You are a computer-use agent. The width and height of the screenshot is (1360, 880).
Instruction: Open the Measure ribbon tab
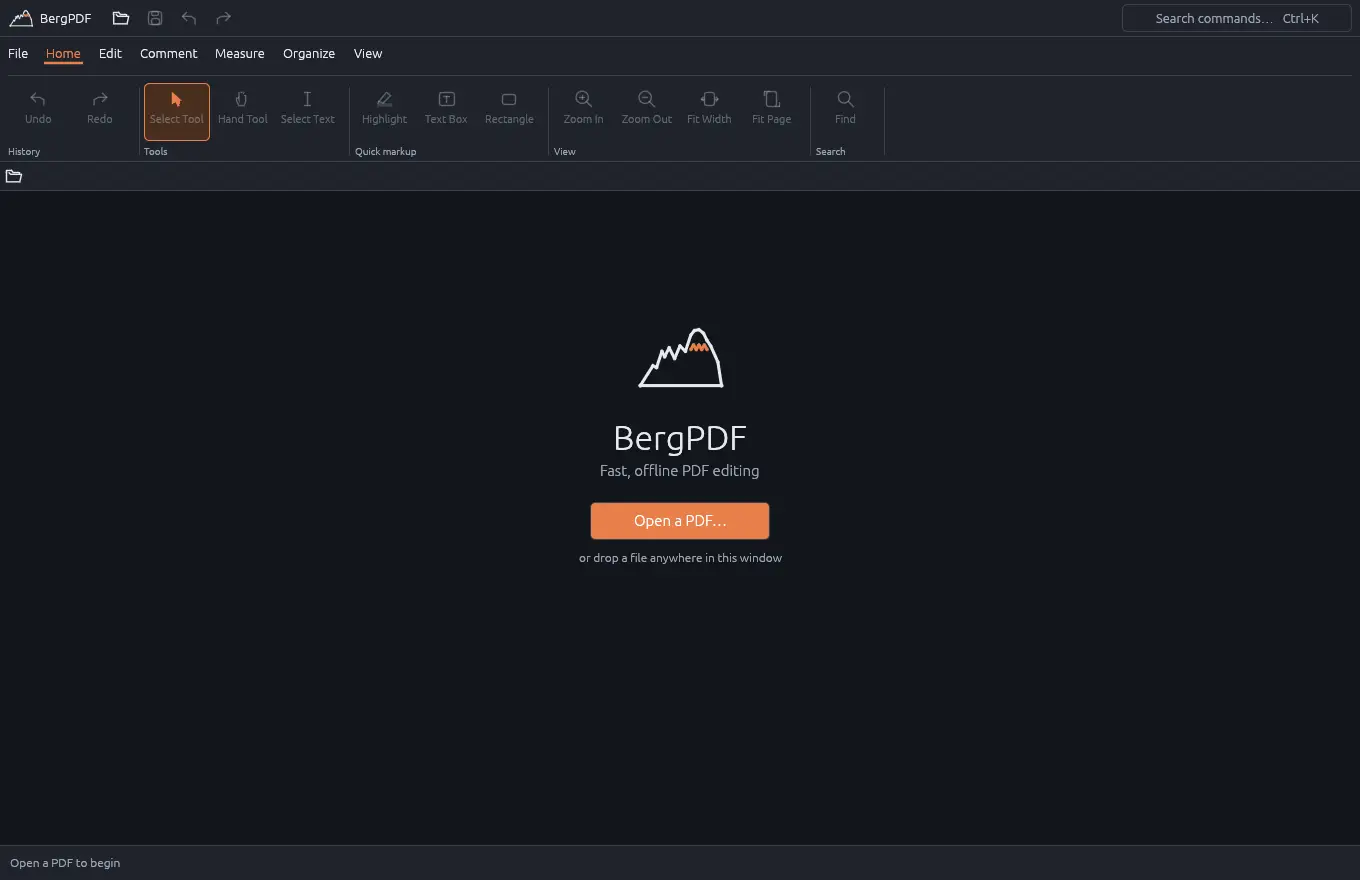pos(240,54)
